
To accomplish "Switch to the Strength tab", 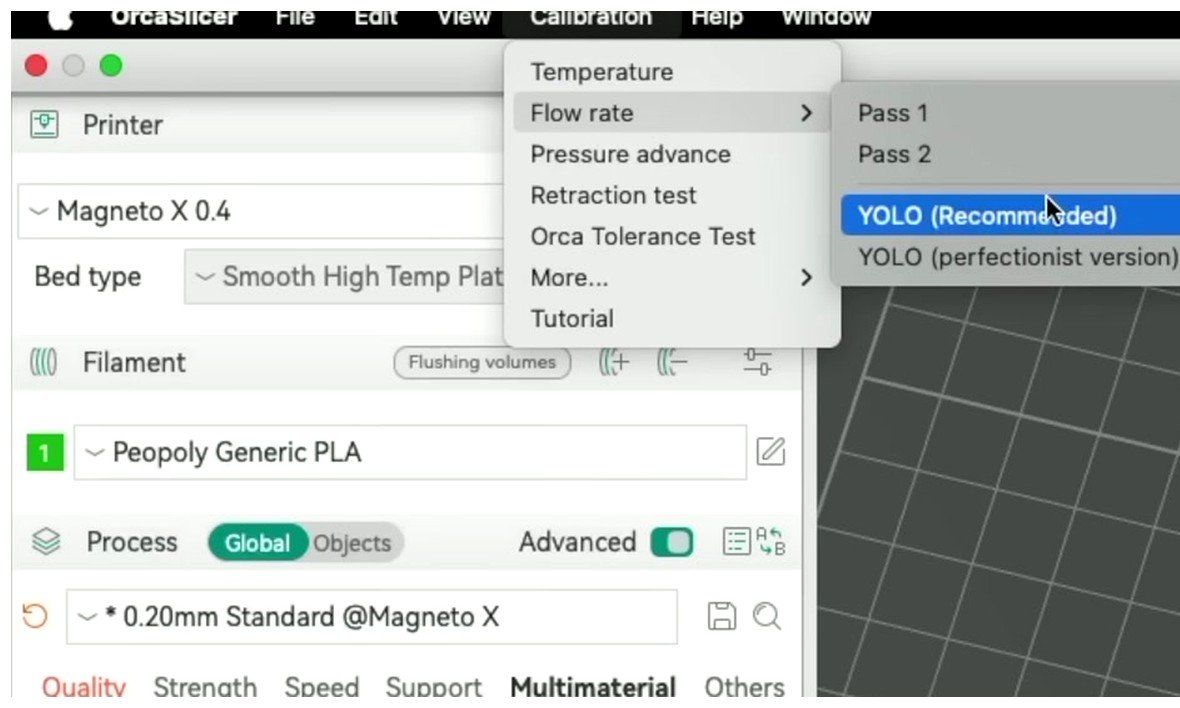I will point(205,686).
